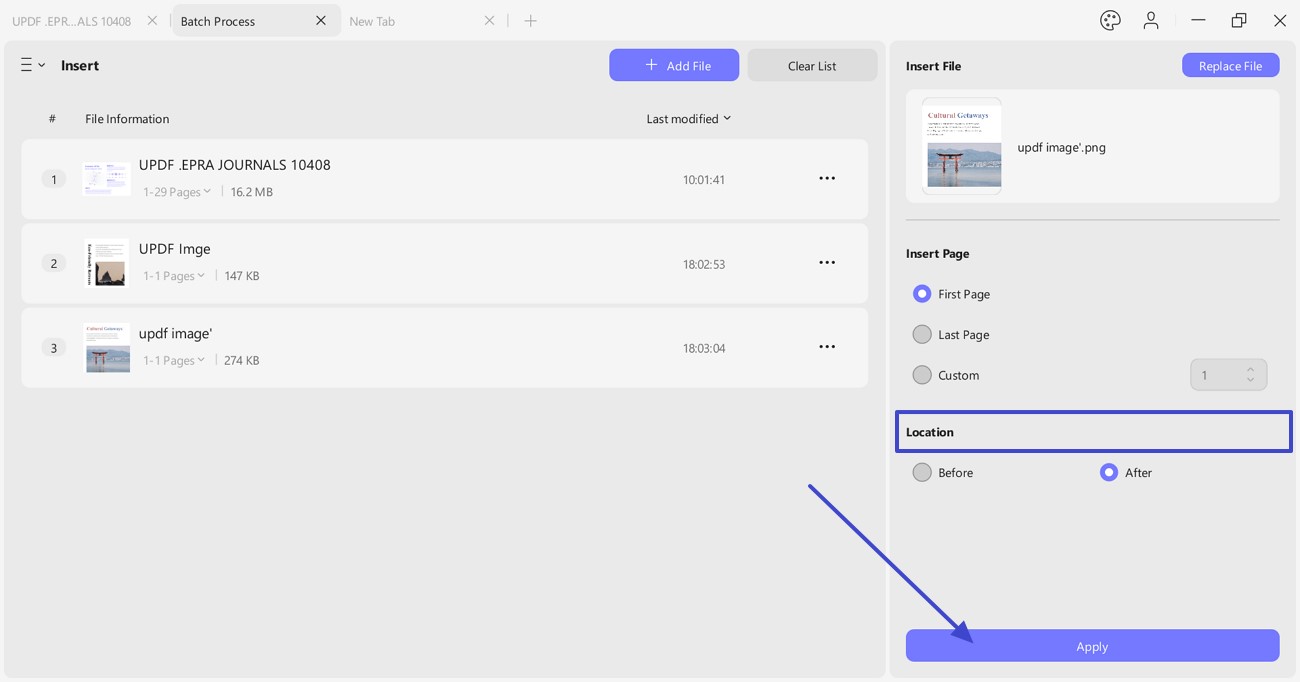Click the file name UPDF .EPRA JOURNALS 10408
The height and width of the screenshot is (682, 1300).
pyautogui.click(x=234, y=165)
